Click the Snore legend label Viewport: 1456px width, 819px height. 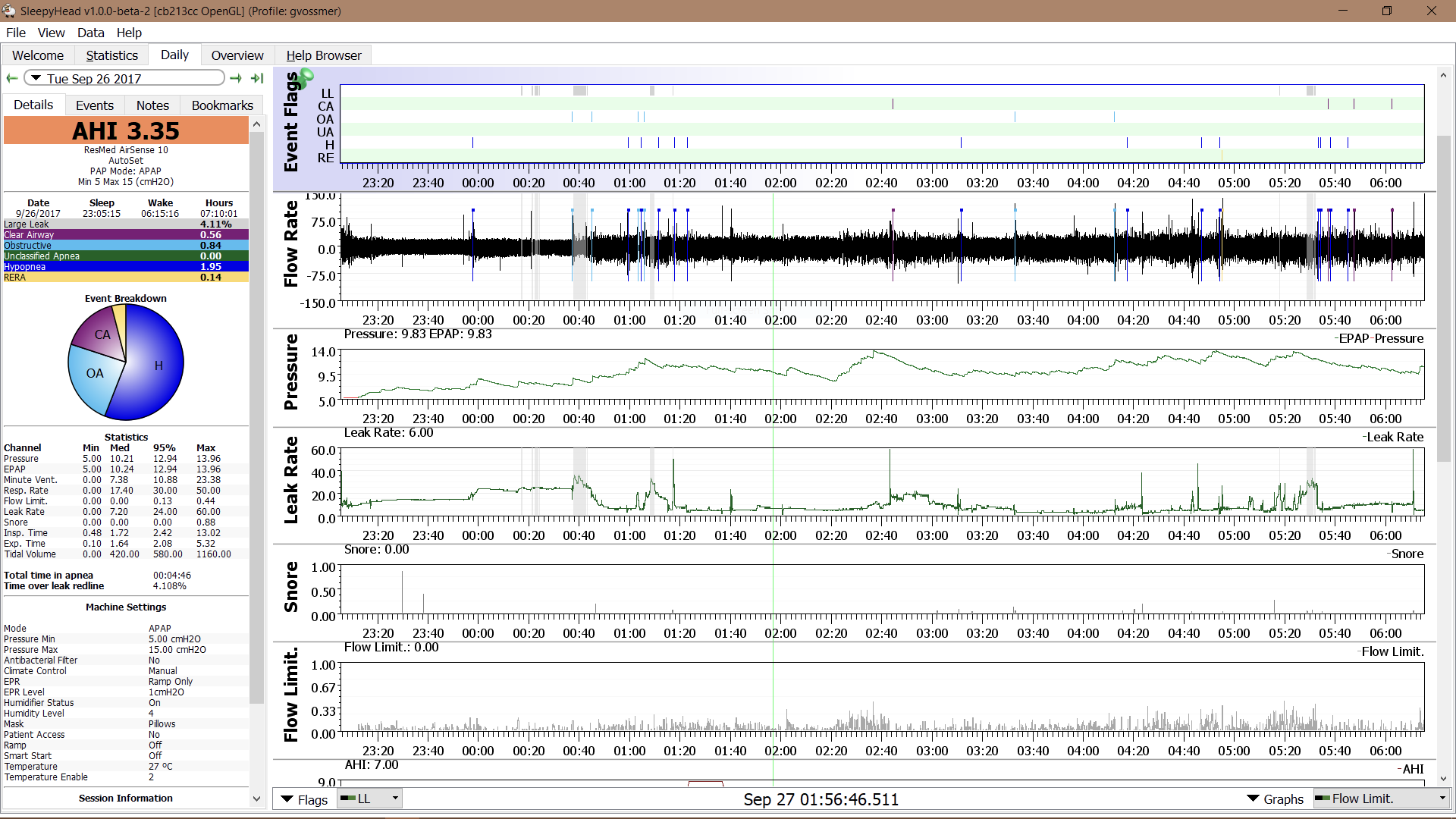1407,554
